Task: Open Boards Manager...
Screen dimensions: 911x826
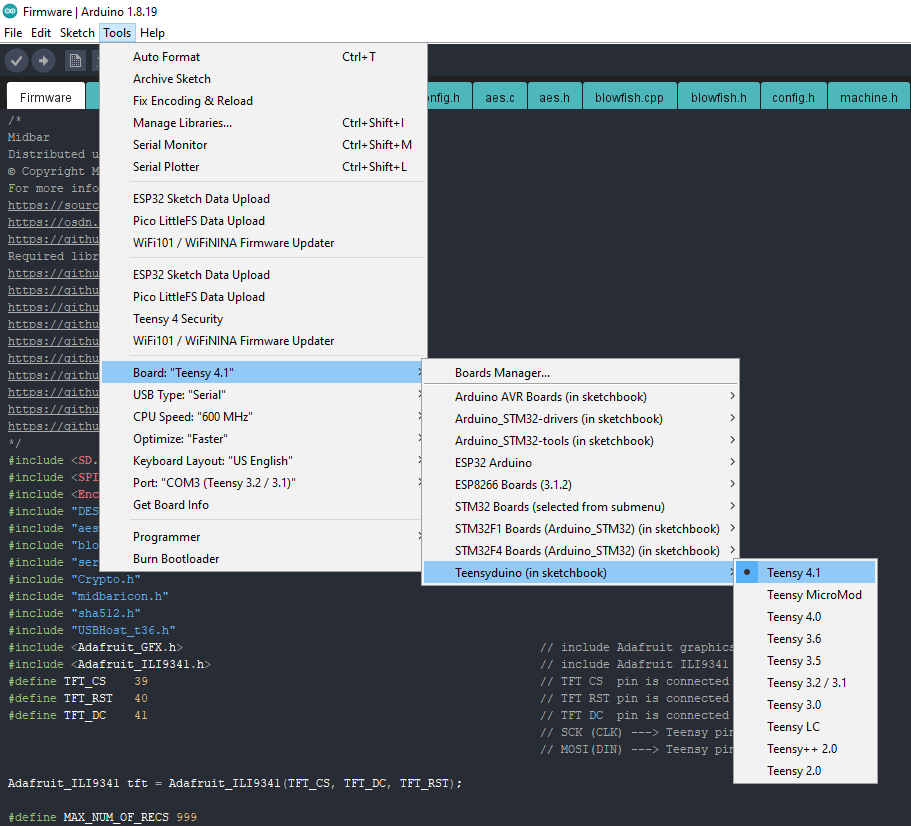Action: tap(580, 373)
